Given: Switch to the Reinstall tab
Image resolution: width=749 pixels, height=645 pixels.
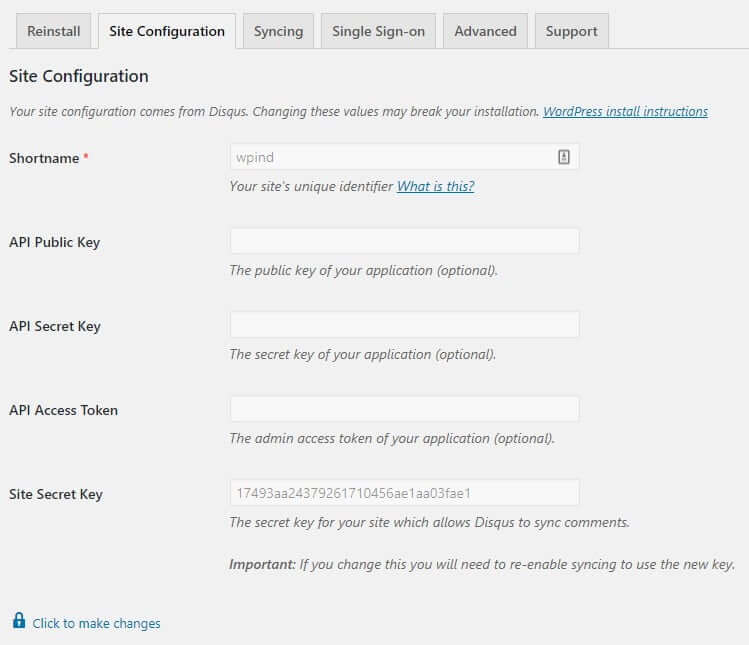Looking at the screenshot, I should coord(54,32).
